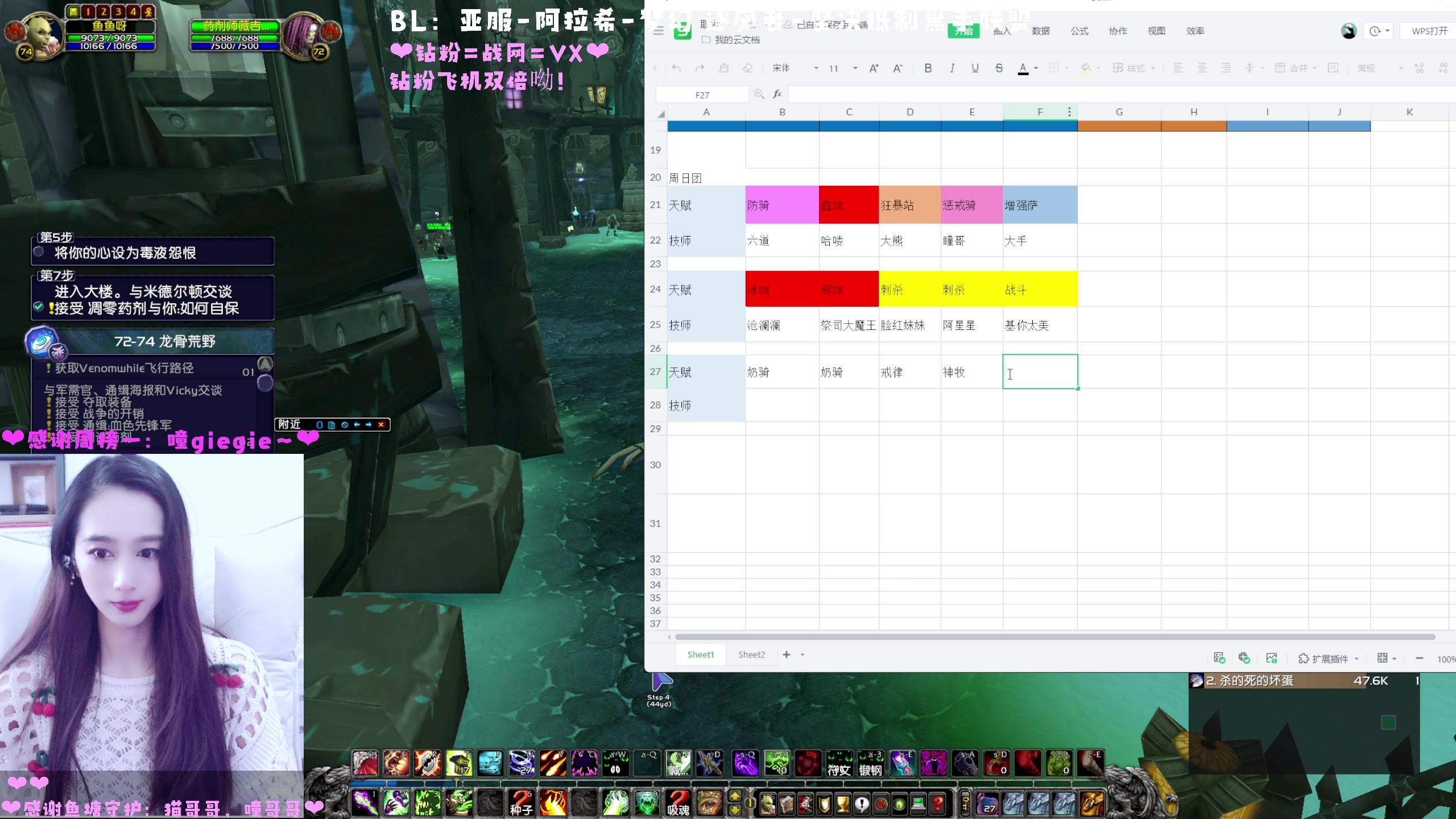Open the 开始 Home ribbon tab
The width and height of the screenshot is (1456, 819).
963,31
